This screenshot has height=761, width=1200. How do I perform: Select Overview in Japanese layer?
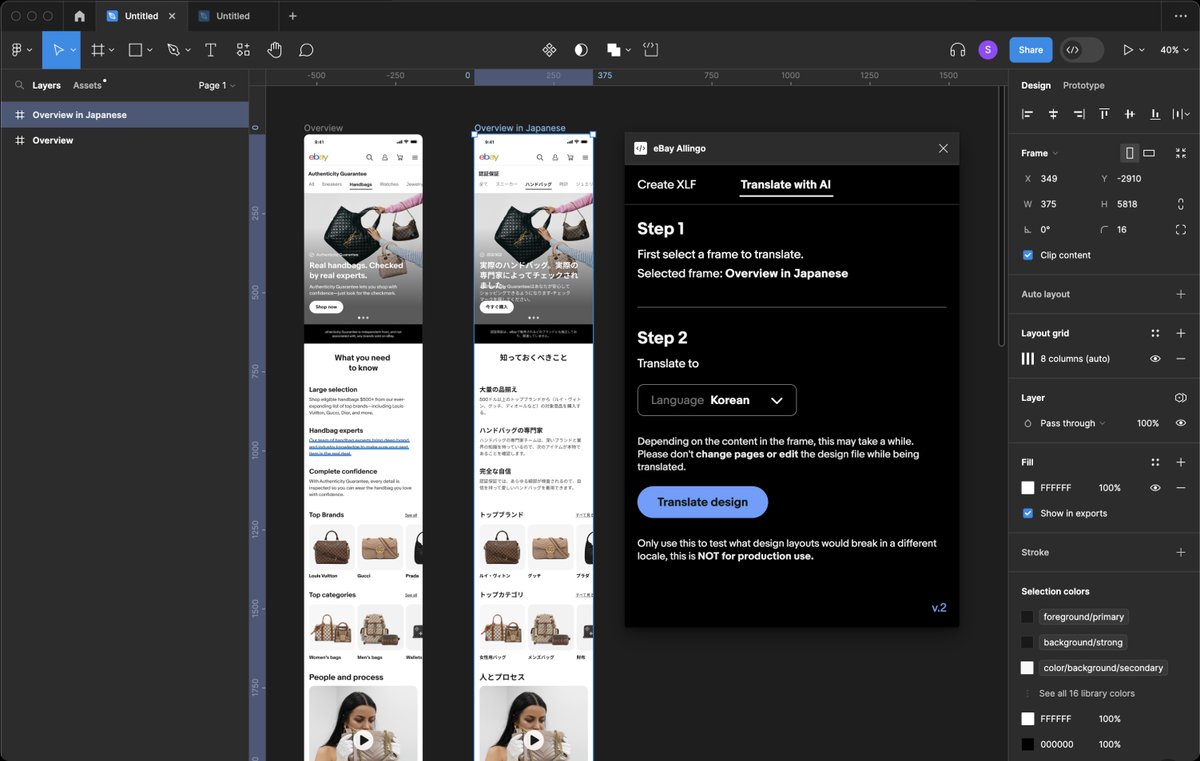[x=124, y=115]
